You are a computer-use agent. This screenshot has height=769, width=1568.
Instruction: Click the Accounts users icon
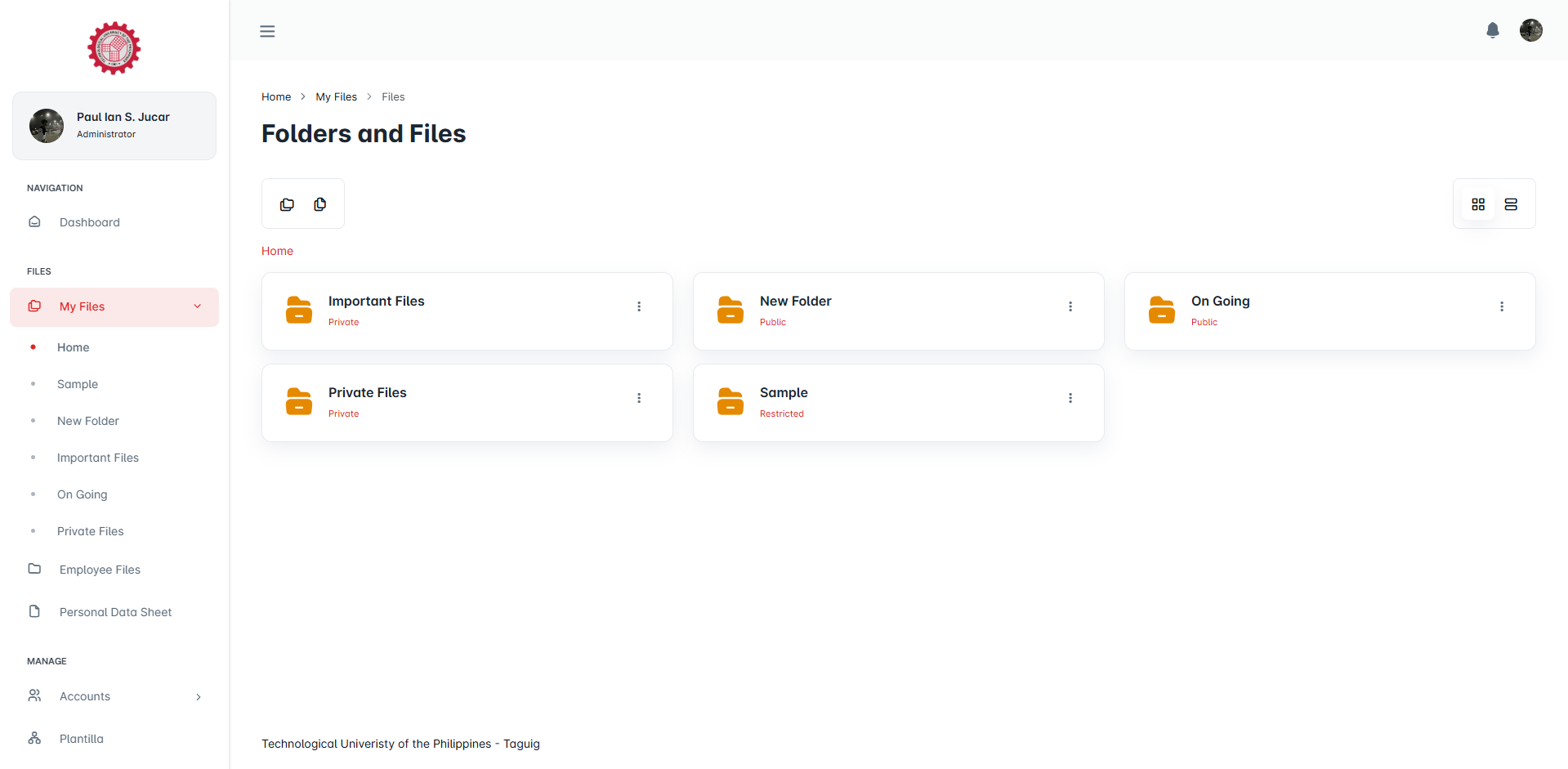coord(34,695)
